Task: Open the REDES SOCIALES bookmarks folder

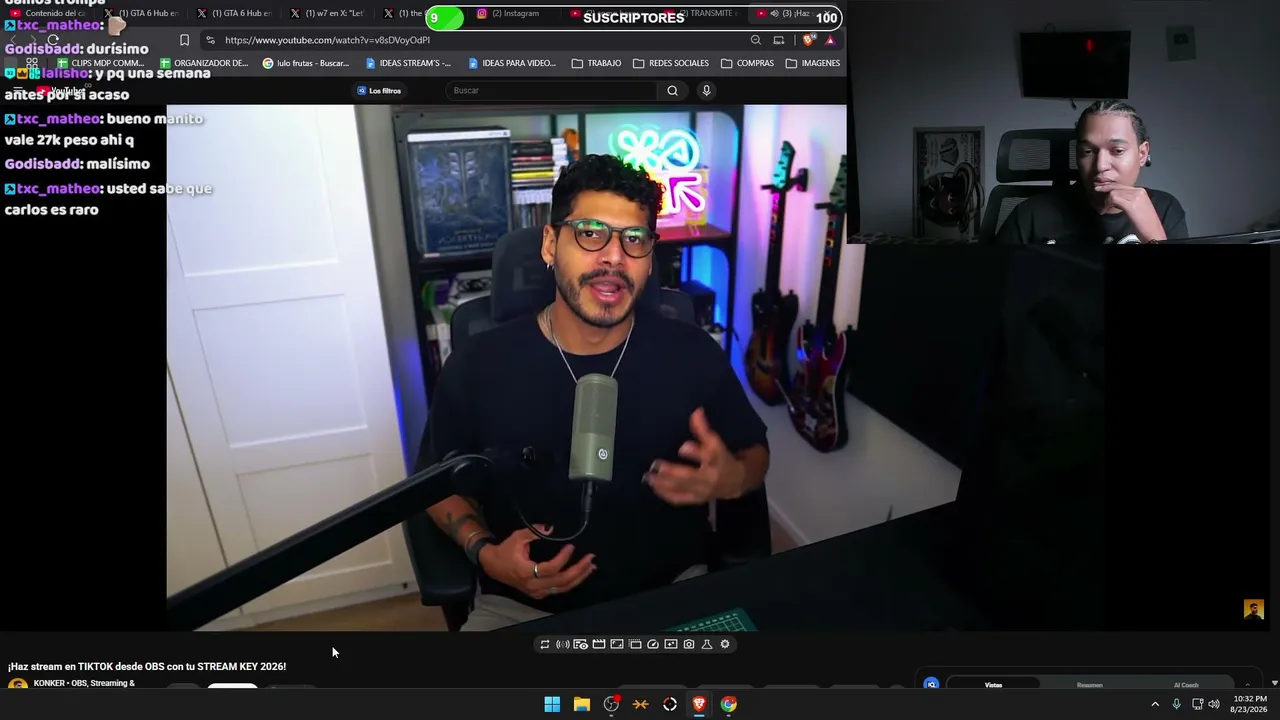Action: tap(671, 63)
